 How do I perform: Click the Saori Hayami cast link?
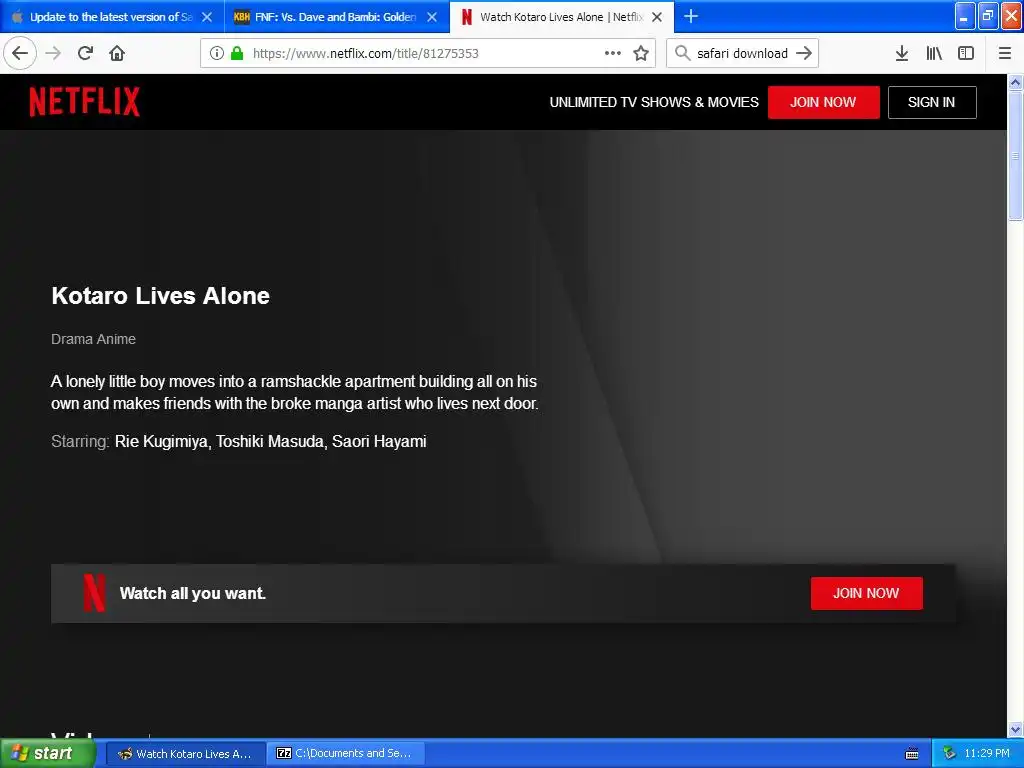[x=379, y=441]
